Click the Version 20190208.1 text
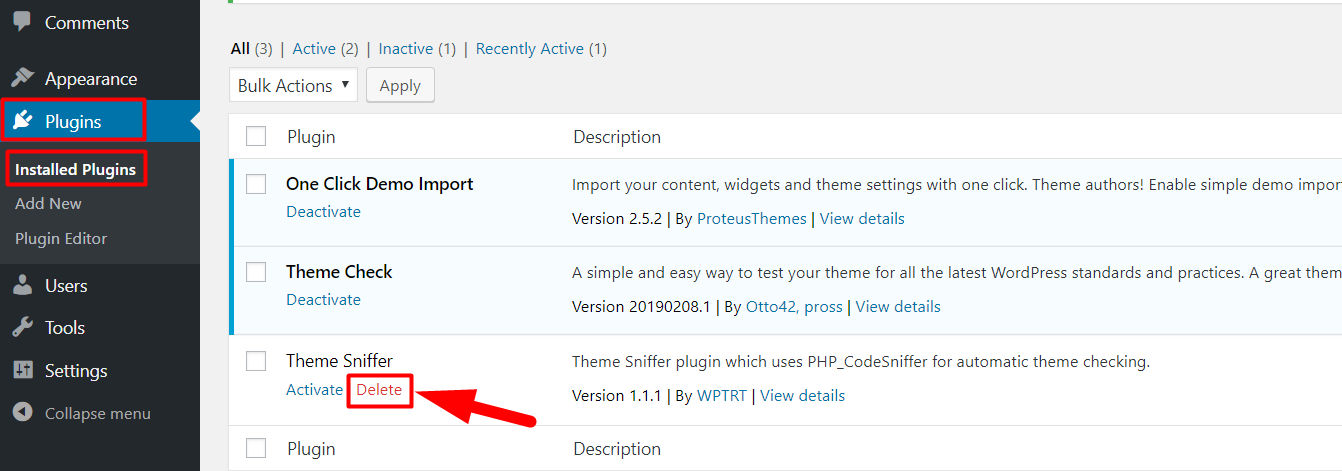Screen dimensions: 1342x471 641,306
